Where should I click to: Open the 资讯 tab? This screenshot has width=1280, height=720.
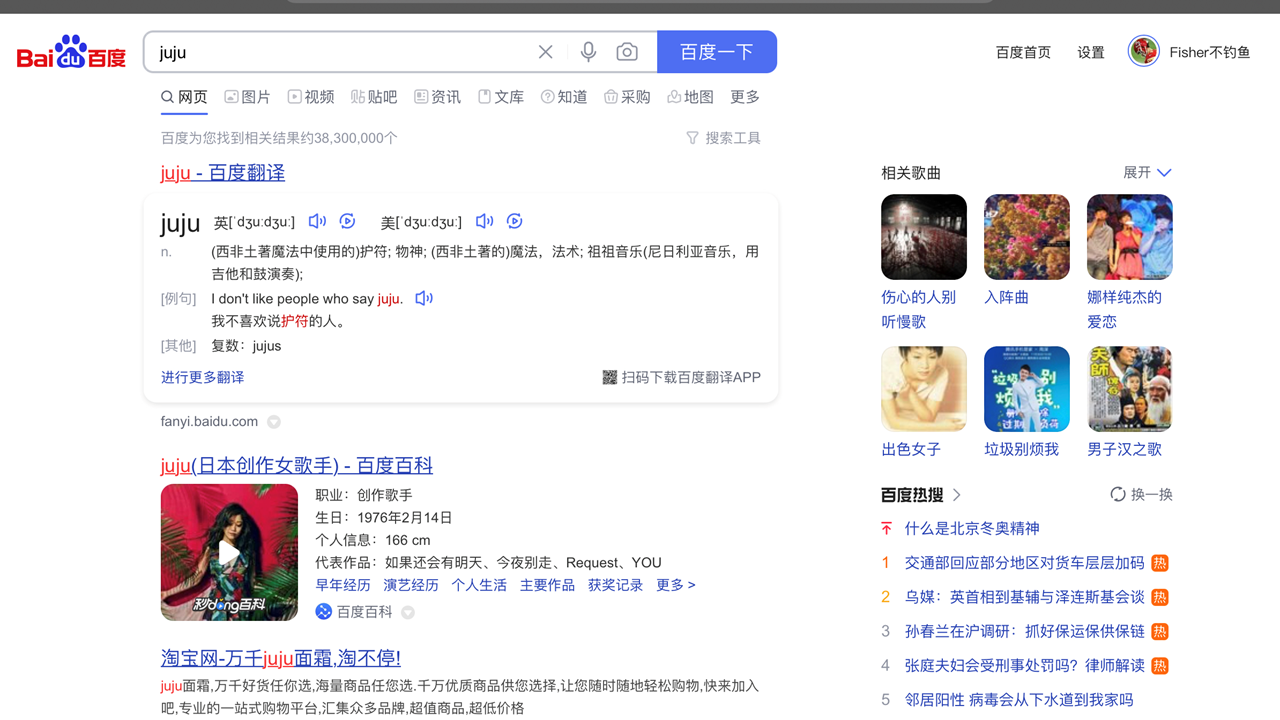[437, 97]
